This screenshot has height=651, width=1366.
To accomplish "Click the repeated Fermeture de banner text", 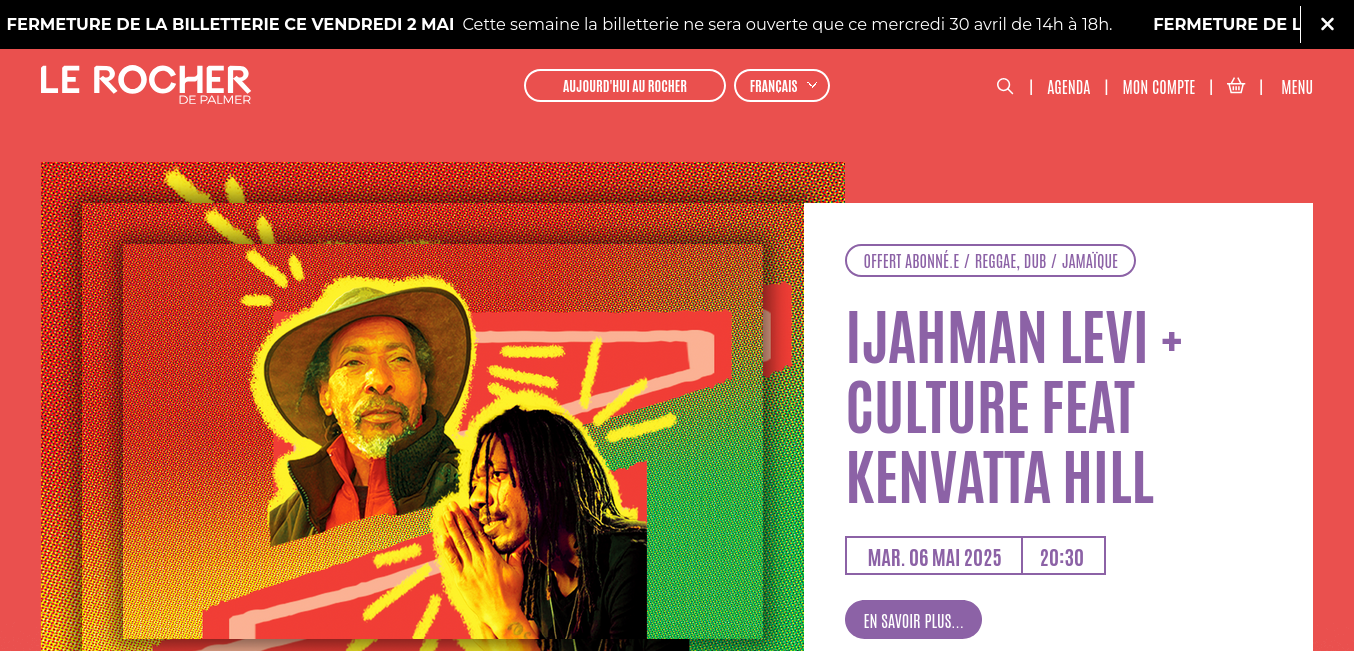I will pyautogui.click(x=1226, y=24).
